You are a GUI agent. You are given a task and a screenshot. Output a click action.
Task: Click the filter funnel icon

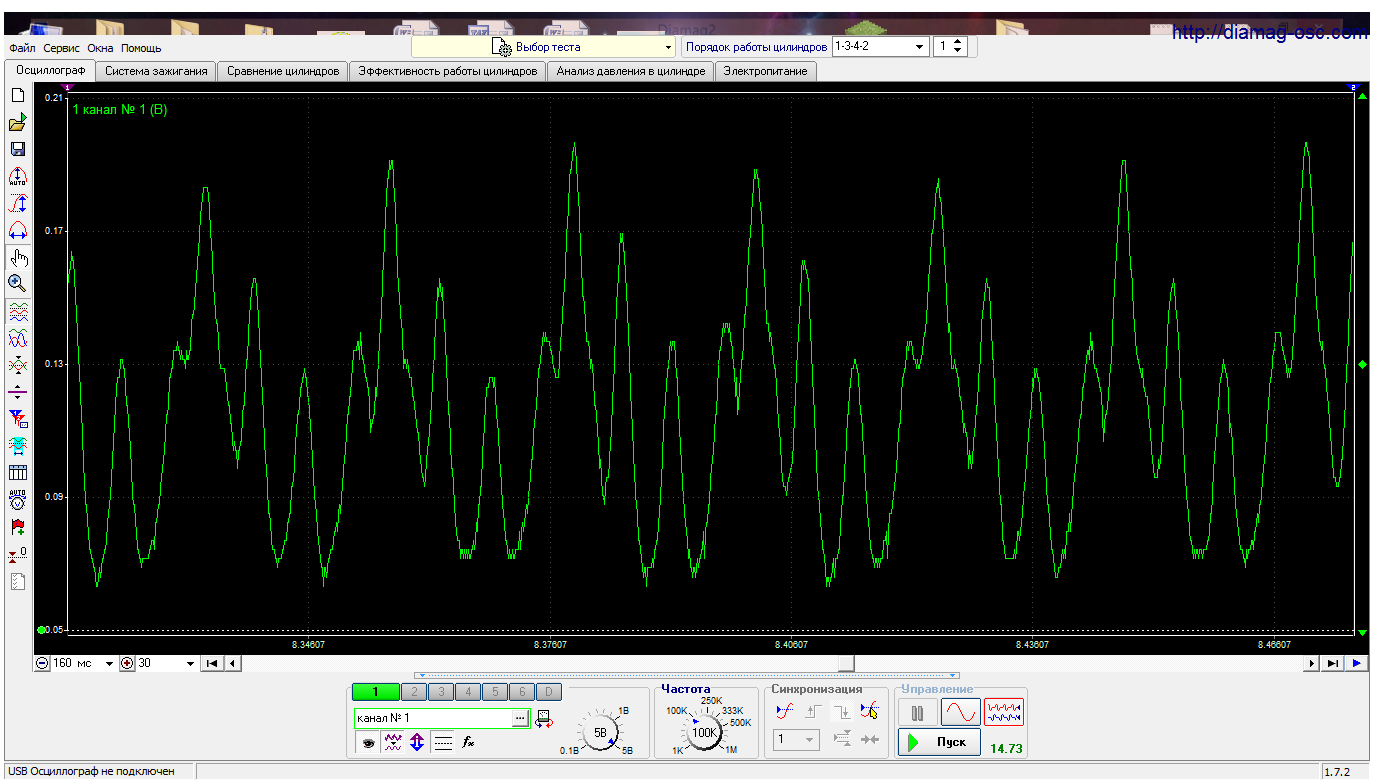(x=17, y=418)
